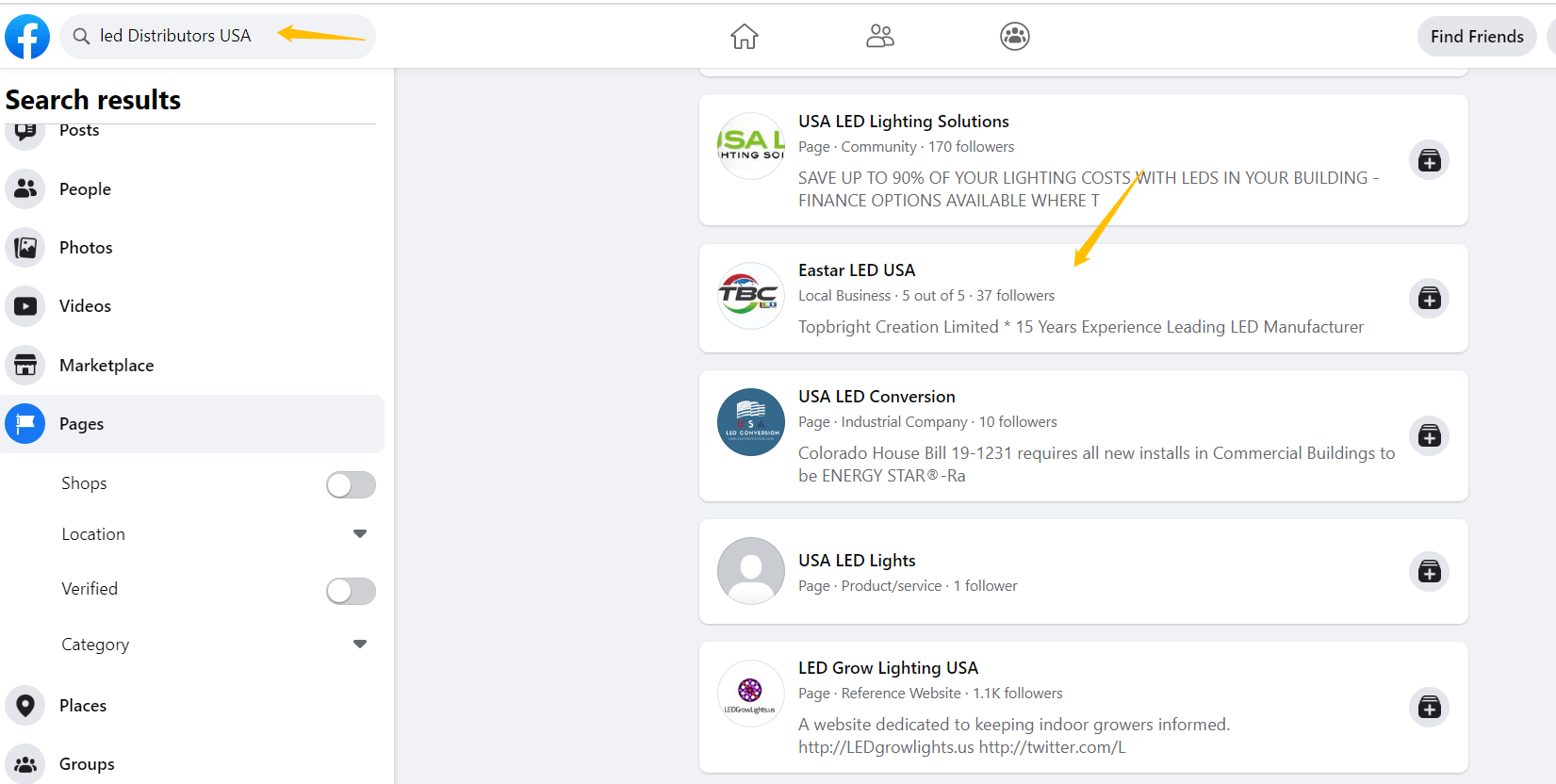This screenshot has height=784, width=1556.
Task: Open Eastar LED USA TBC logo
Action: click(751, 296)
